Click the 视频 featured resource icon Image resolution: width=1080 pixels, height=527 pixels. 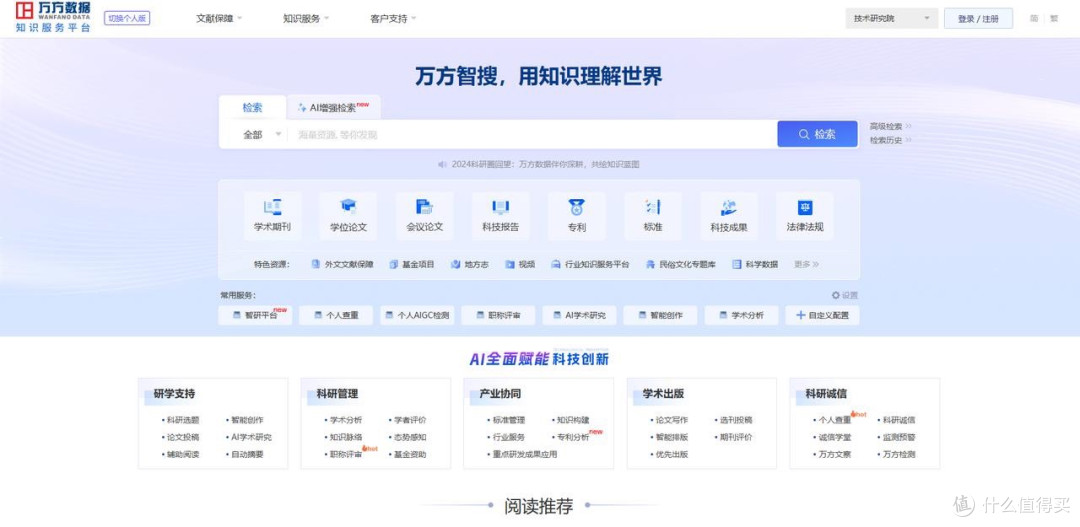pos(510,264)
